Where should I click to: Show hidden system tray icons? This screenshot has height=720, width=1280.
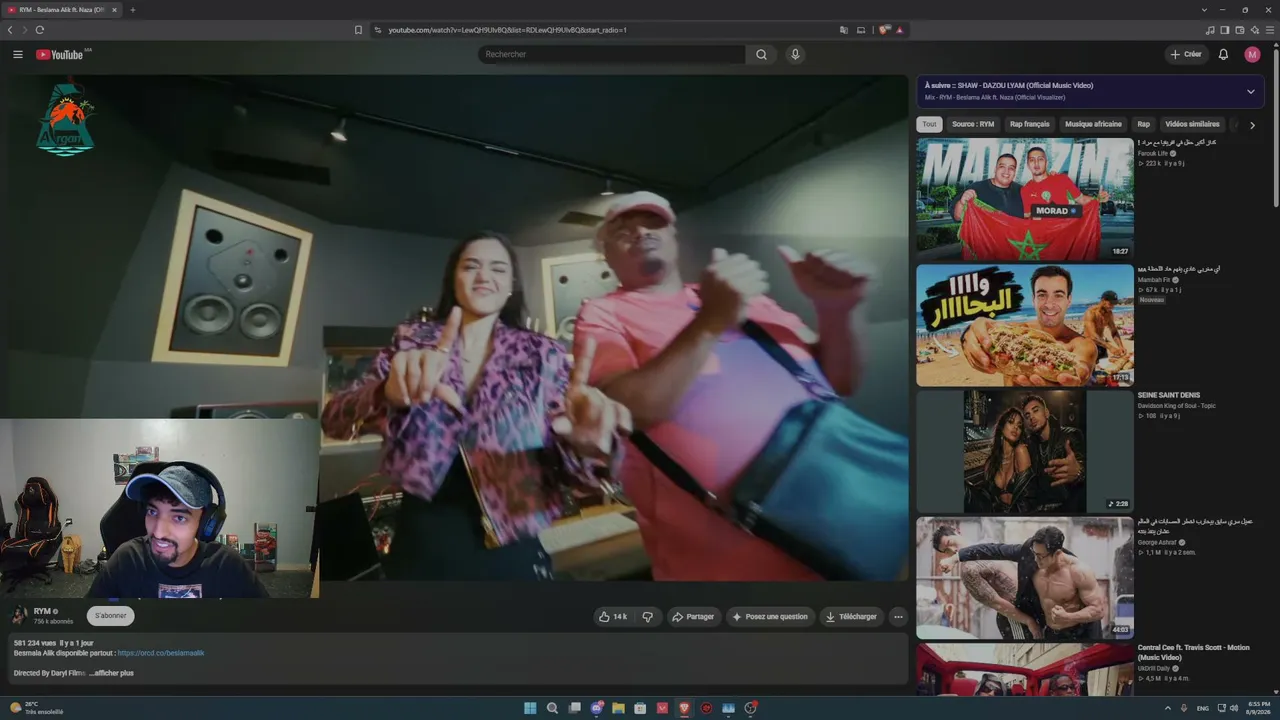tap(1168, 708)
